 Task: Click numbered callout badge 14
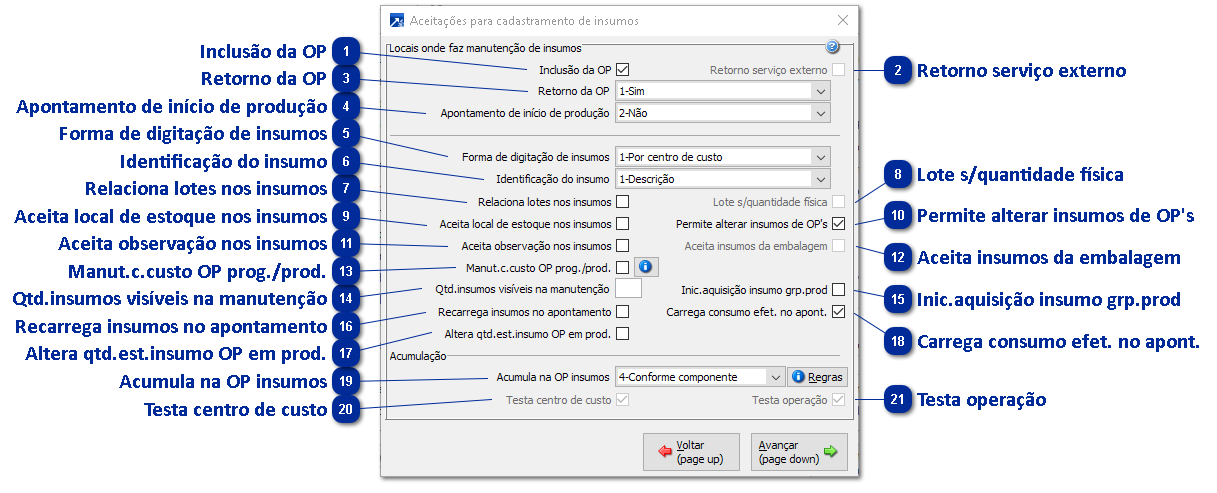click(x=345, y=298)
